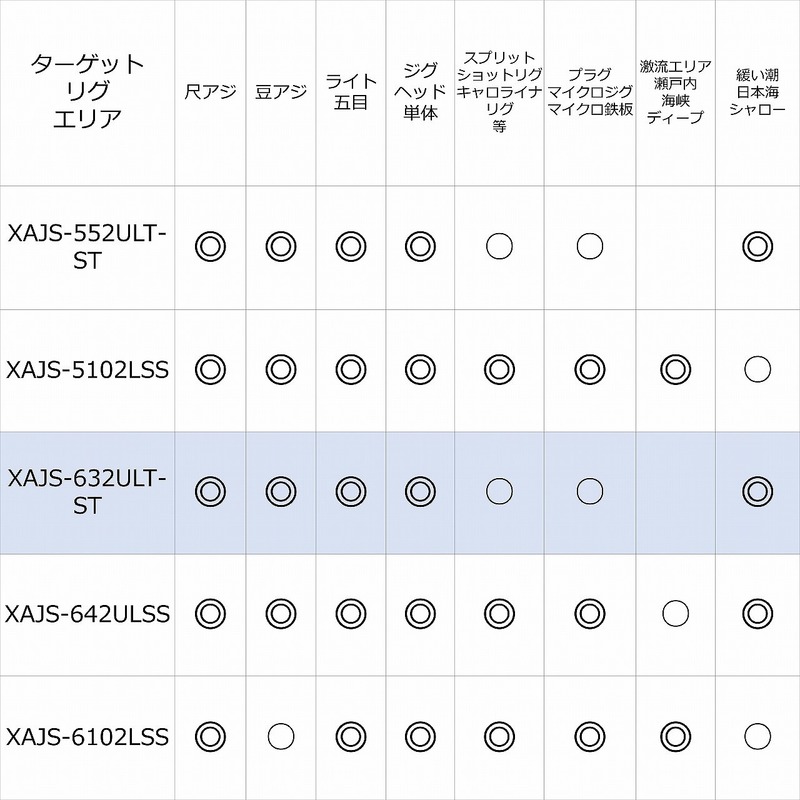Viewport: 800px width, 800px height.
Task: Select the ジグヘッド単体 column header
Action: 419,90
